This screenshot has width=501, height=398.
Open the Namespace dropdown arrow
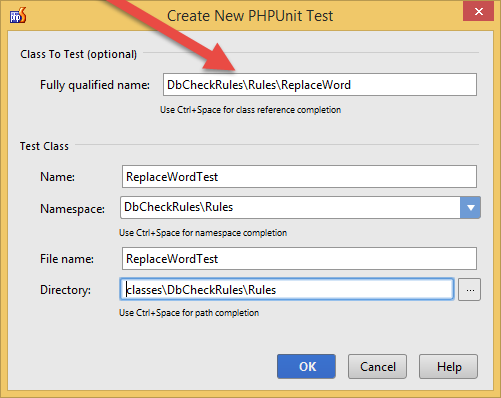(x=470, y=207)
